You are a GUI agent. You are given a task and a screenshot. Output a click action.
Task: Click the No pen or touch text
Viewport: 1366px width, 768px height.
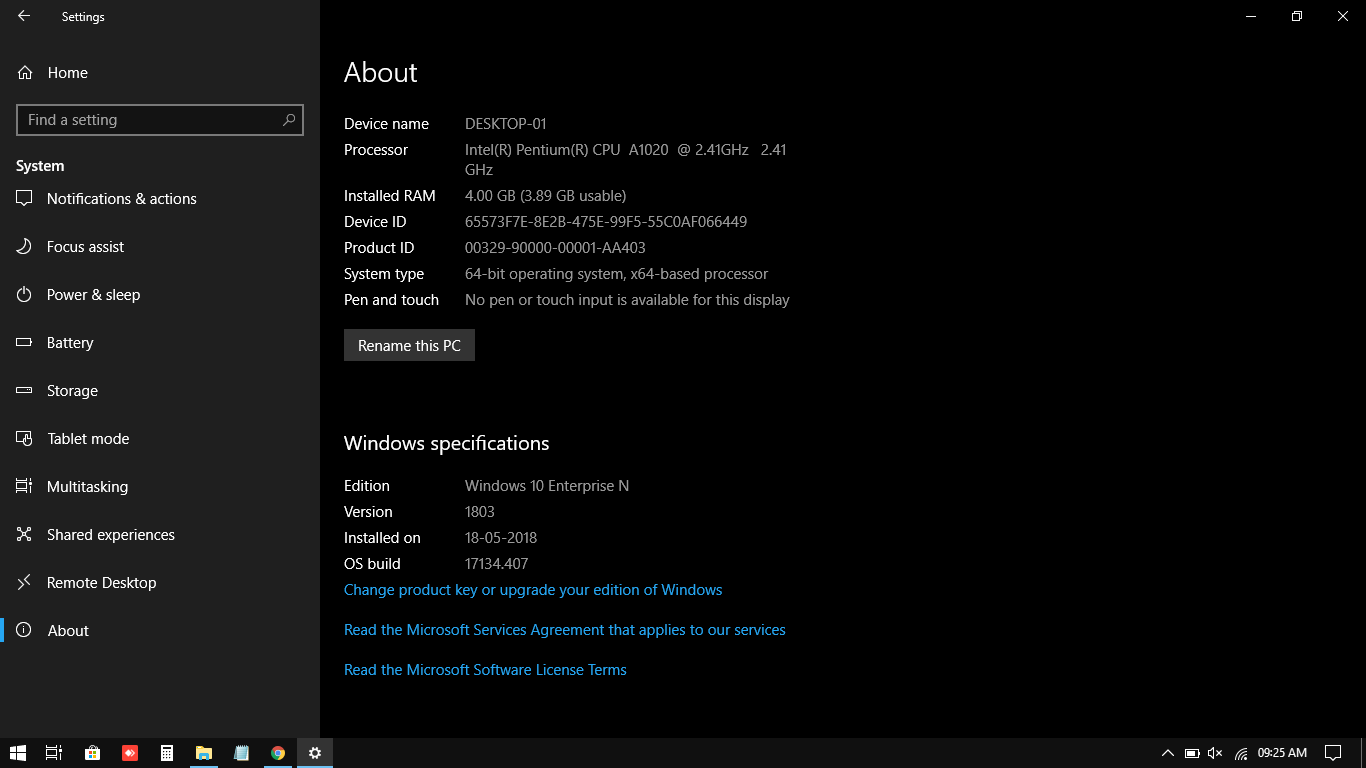coord(627,300)
